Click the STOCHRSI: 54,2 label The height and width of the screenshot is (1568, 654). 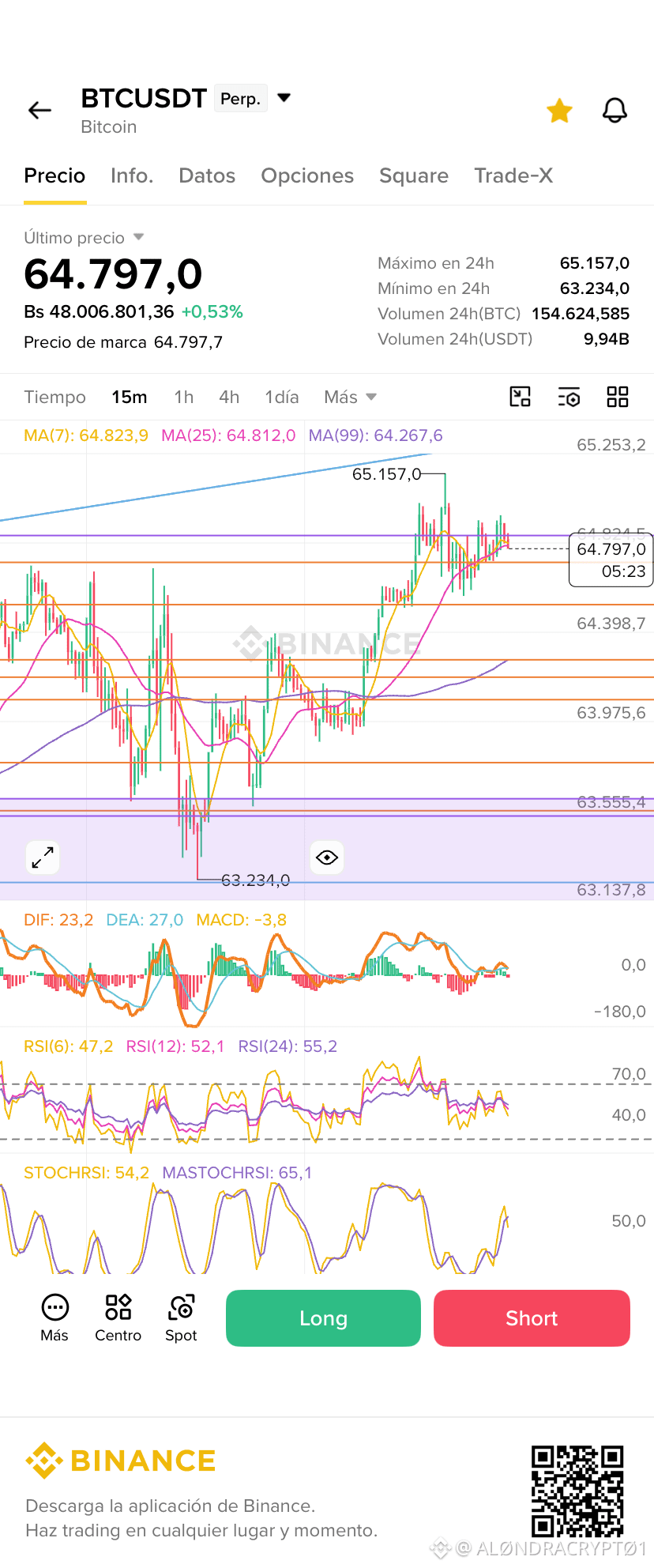point(87,1173)
